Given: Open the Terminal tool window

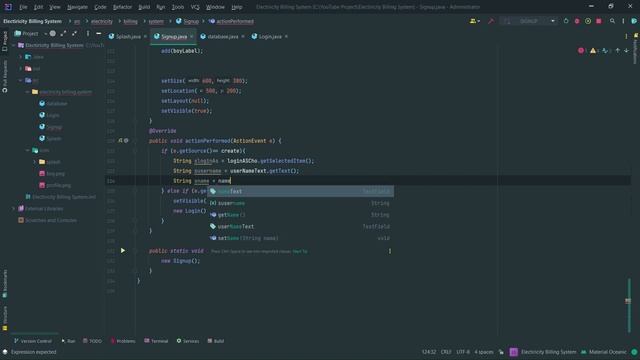Looking at the screenshot, I should [x=156, y=341].
